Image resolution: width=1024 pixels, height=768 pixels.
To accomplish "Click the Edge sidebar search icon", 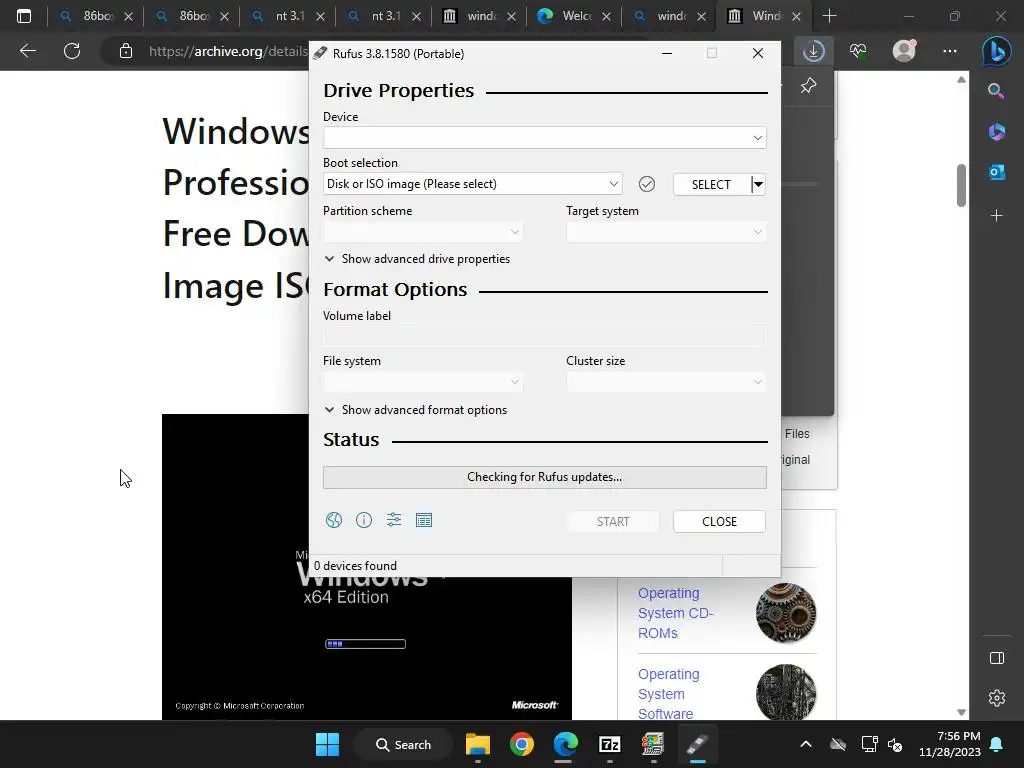I will pyautogui.click(x=996, y=91).
